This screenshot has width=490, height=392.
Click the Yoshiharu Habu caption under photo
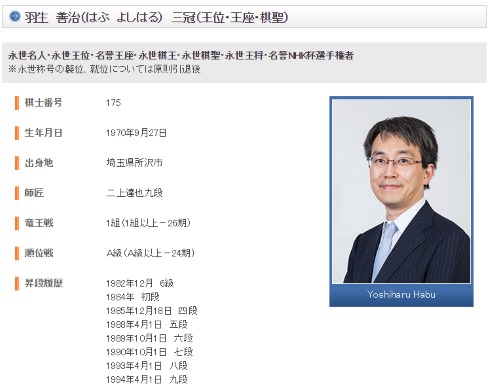[401, 294]
